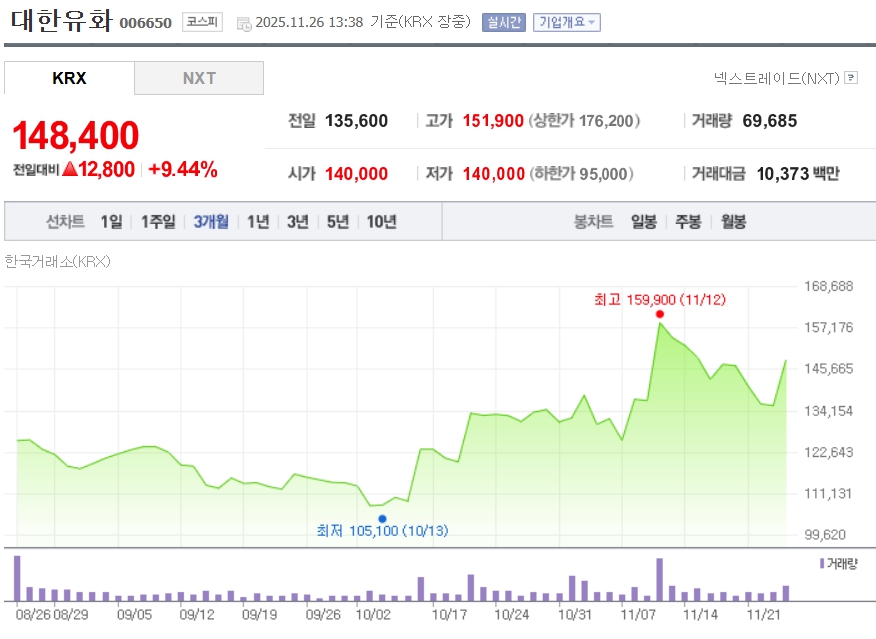This screenshot has width=876, height=639.
Task: Click the red up-triangle price change icon
Action: coord(70,170)
